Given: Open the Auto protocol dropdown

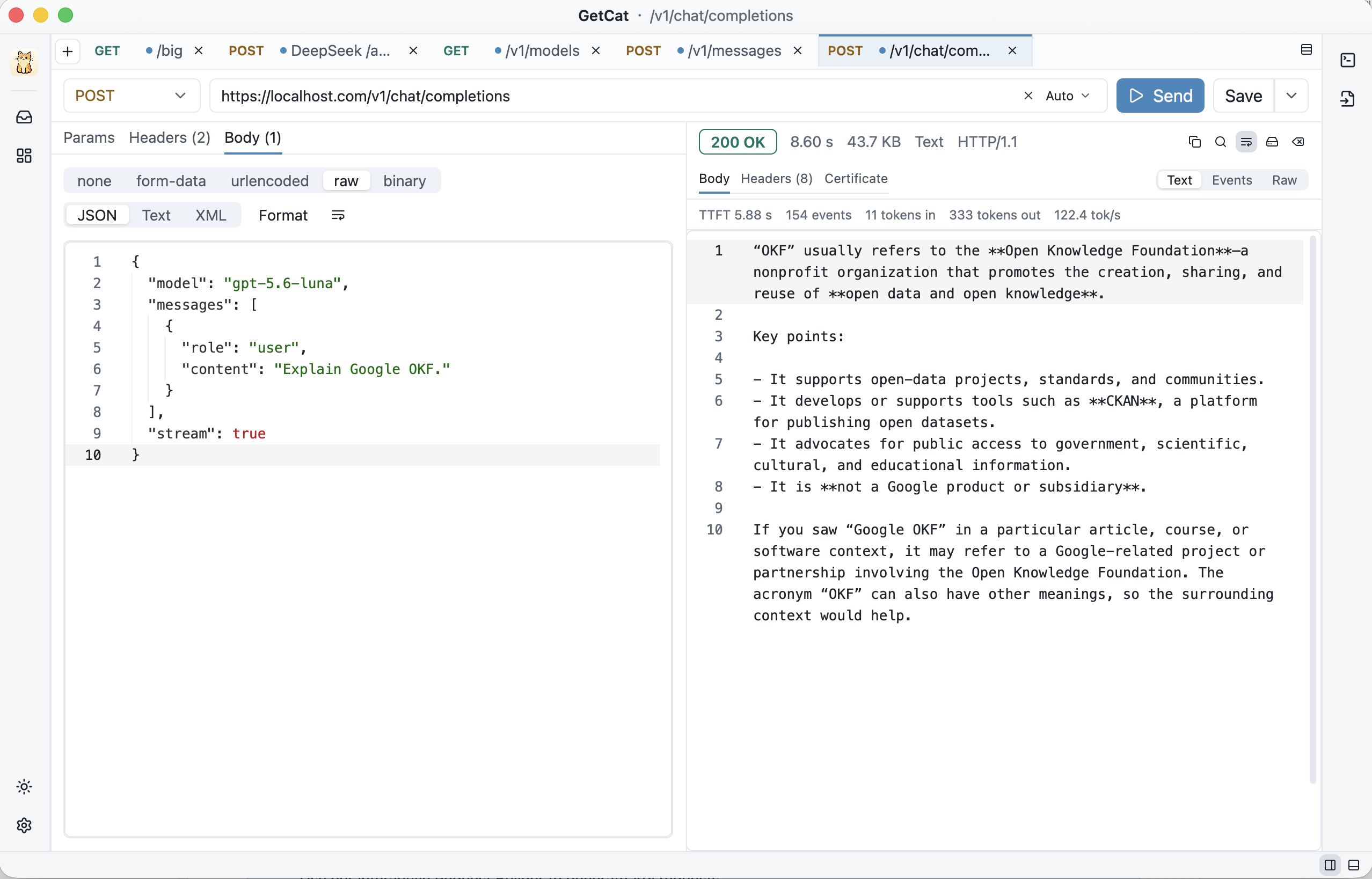Looking at the screenshot, I should (1067, 96).
